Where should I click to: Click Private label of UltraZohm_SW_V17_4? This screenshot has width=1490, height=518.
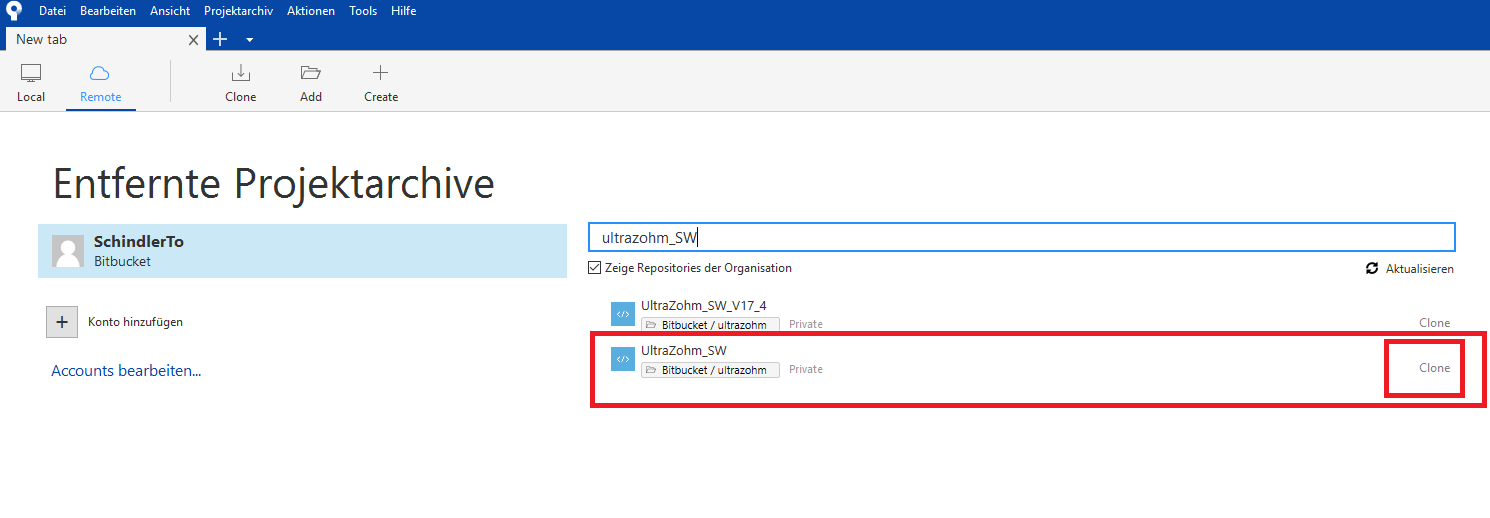[806, 324]
